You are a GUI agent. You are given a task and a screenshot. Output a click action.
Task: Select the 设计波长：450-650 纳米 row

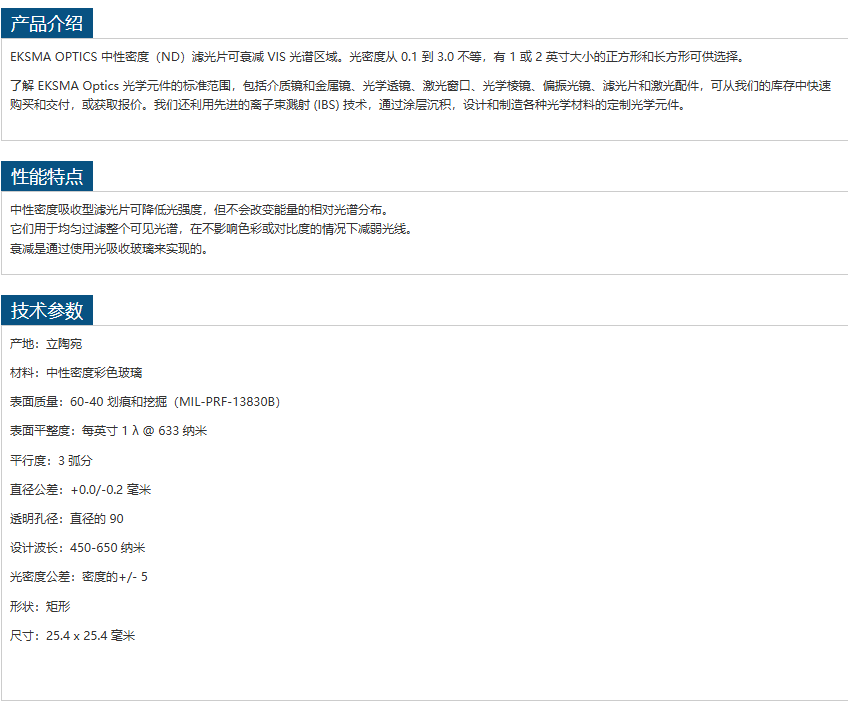coord(77,548)
